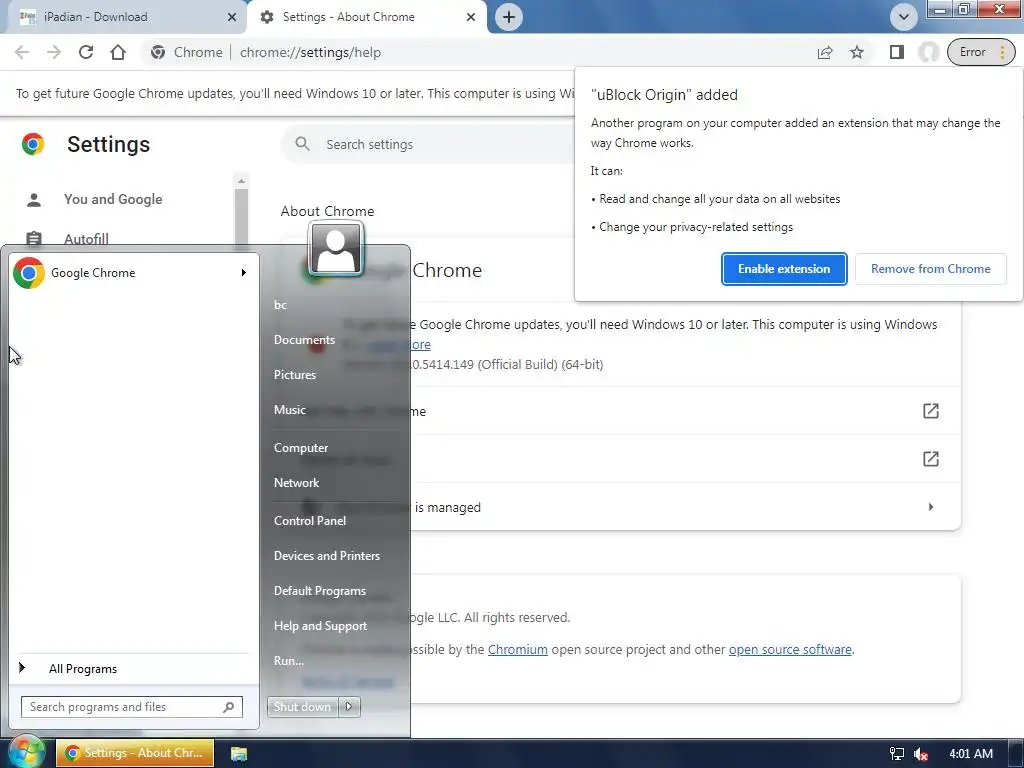Open Computer from Start menu
The height and width of the screenshot is (768, 1024).
pyautogui.click(x=301, y=448)
